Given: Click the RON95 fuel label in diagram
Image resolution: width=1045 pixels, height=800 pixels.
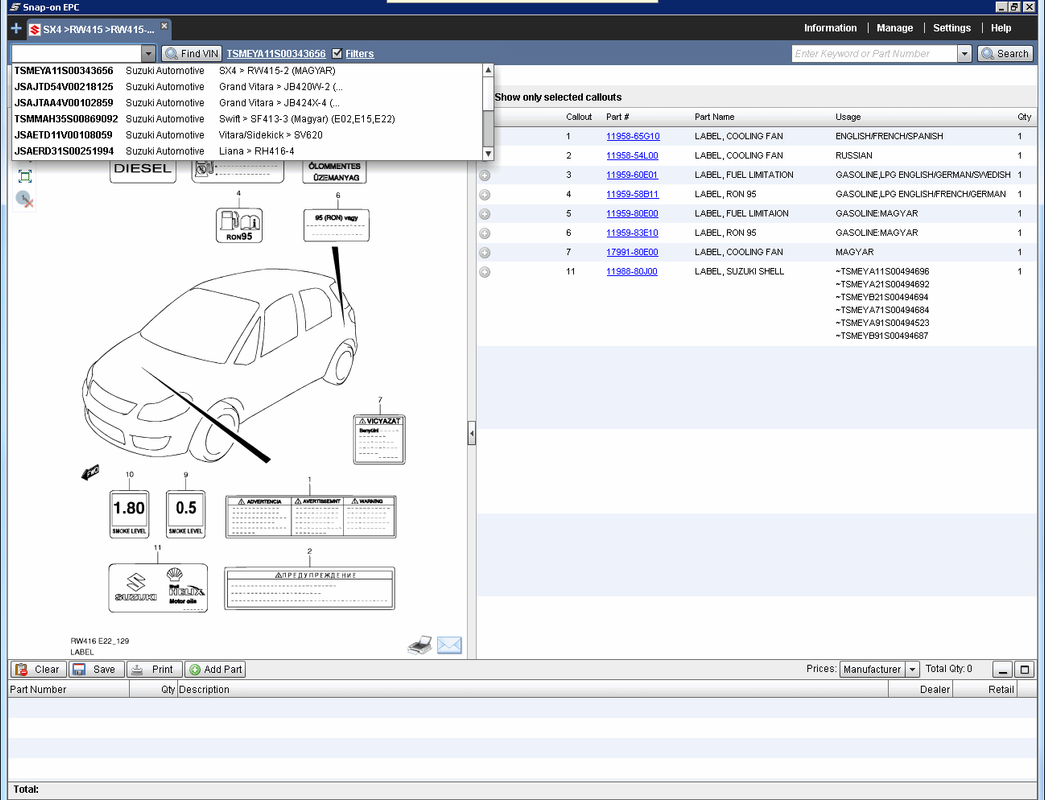Looking at the screenshot, I should pyautogui.click(x=239, y=225).
